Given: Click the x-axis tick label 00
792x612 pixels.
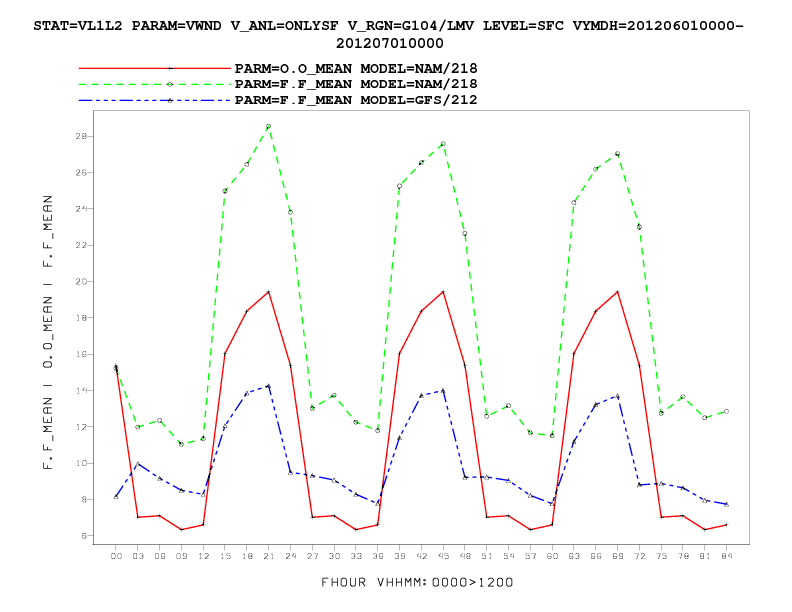Looking at the screenshot, I should point(116,556).
